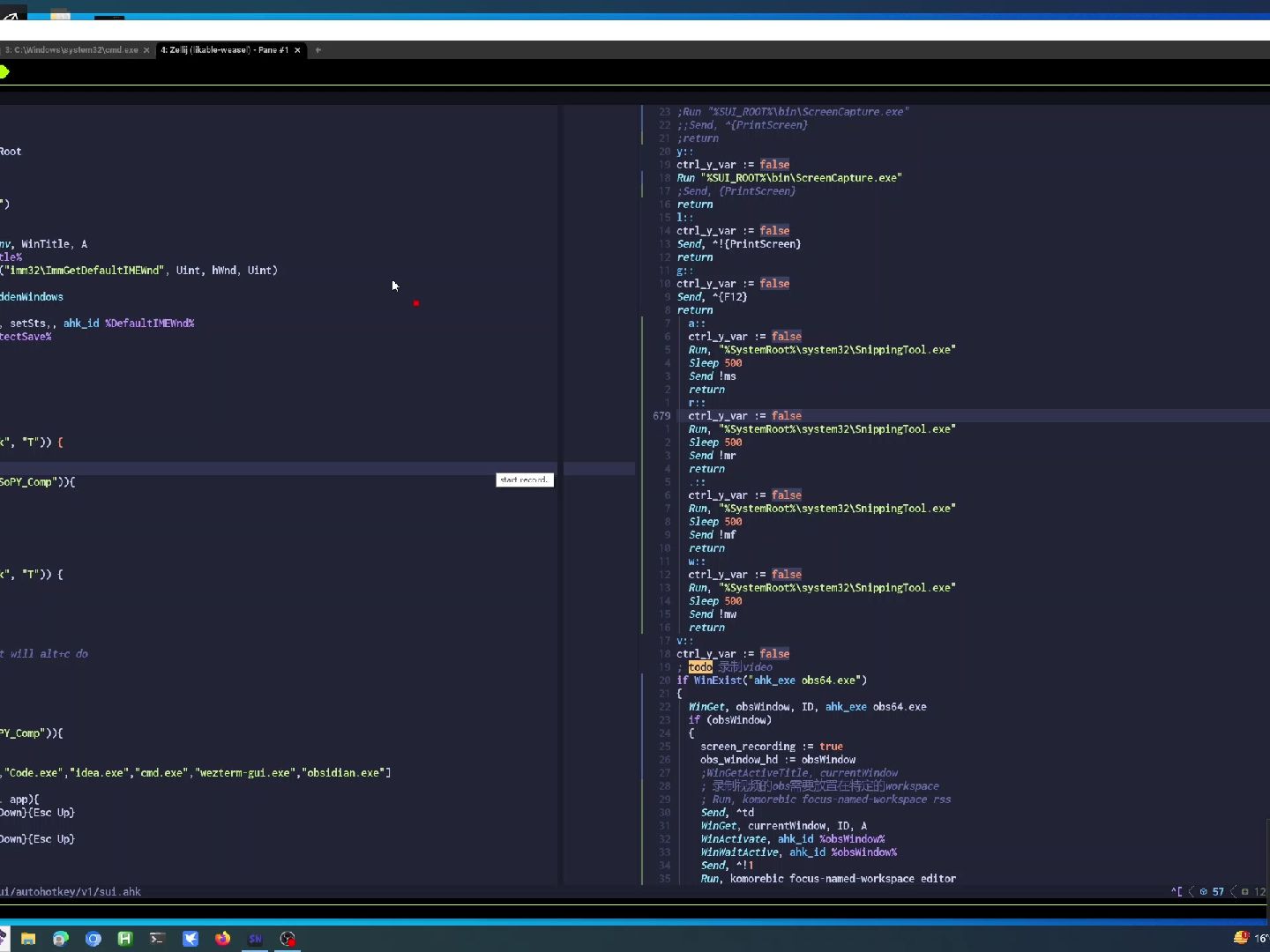Click 'WinActivate, ahk_id %obsWindow%' line
The height and width of the screenshot is (952, 1270).
coord(793,839)
